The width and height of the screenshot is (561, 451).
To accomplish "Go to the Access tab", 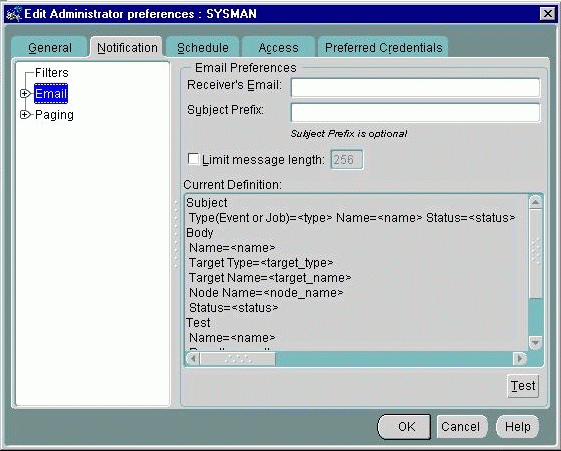I will click(278, 47).
